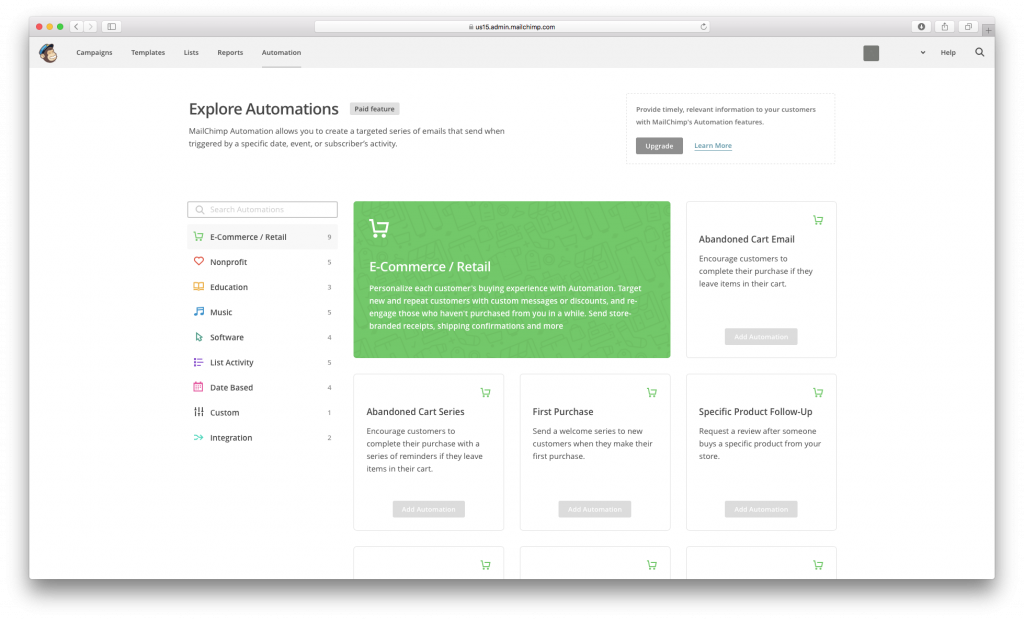Click the cart icon on Specific Product Follow-Up card
Viewport: 1024px width, 621px height.
[818, 392]
